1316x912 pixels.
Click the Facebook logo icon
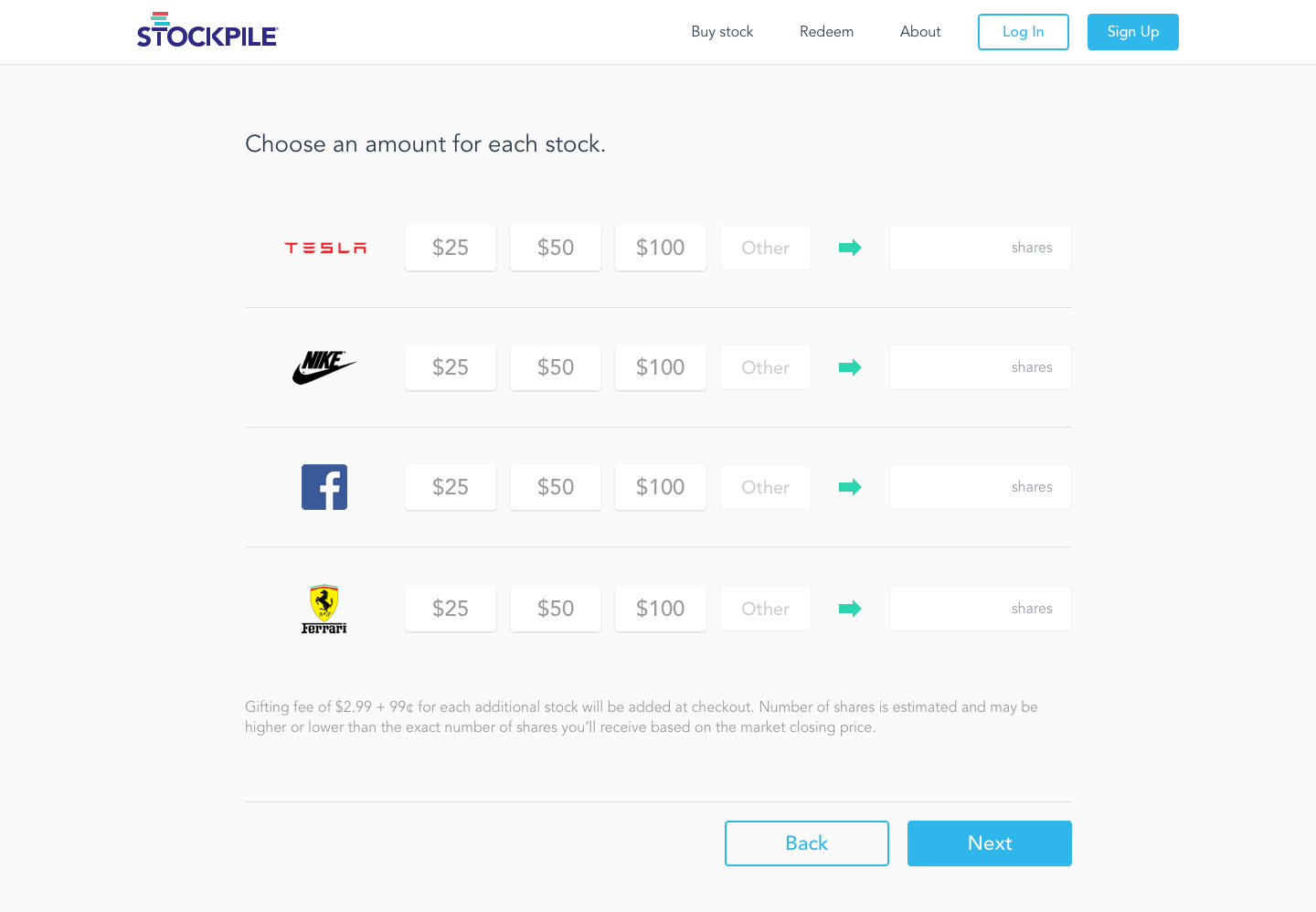(x=324, y=487)
